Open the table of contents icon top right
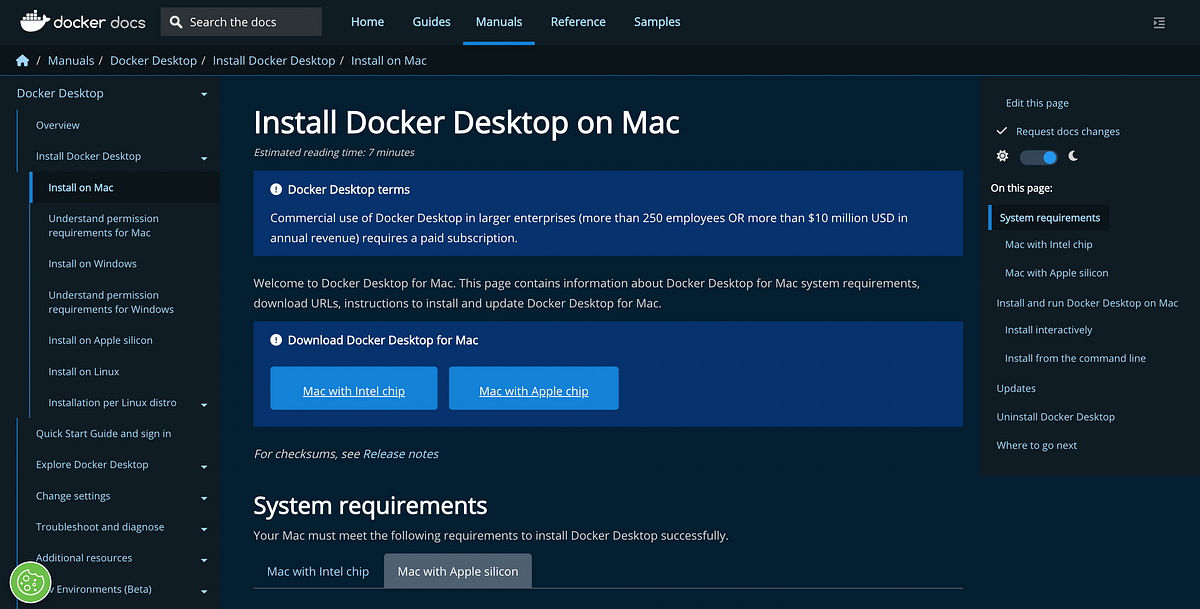The image size is (1200, 609). click(1159, 21)
